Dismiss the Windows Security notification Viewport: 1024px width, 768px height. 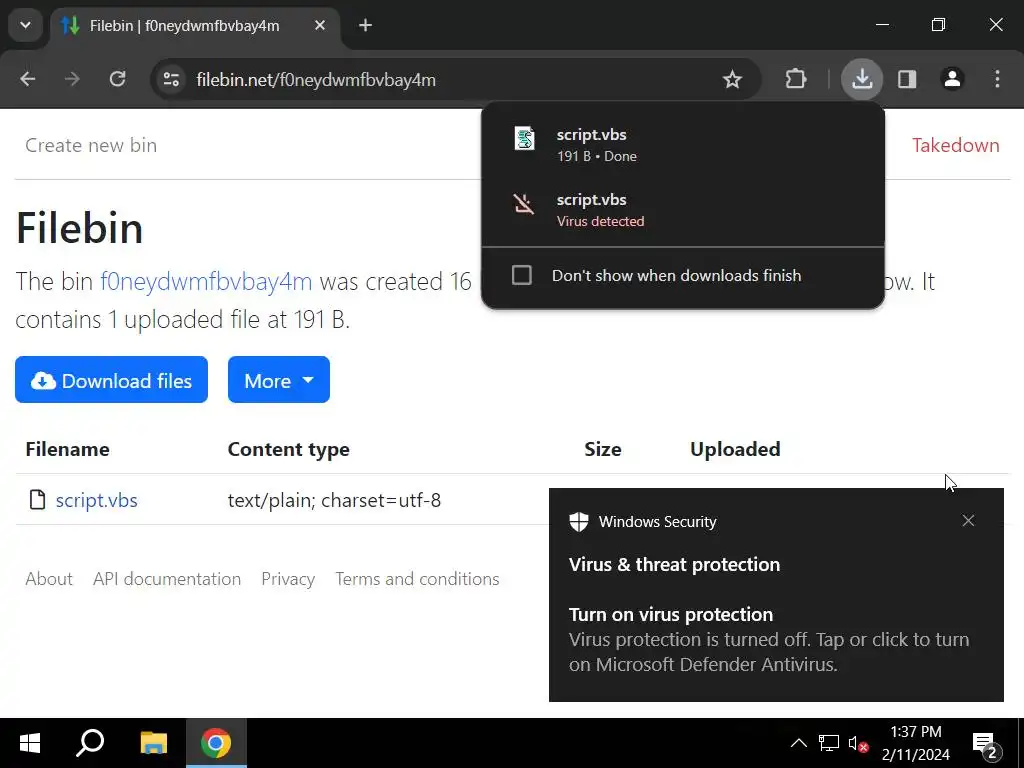[x=968, y=520]
